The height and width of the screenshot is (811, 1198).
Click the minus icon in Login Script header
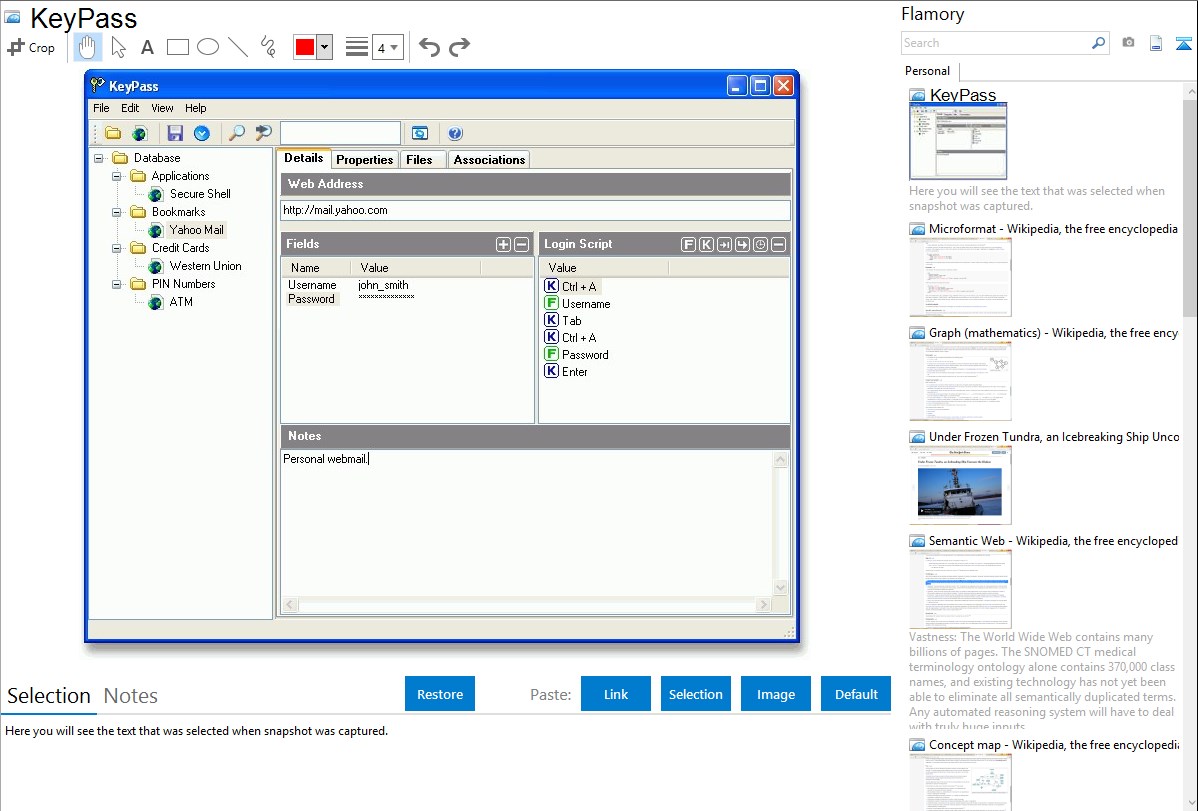(779, 245)
